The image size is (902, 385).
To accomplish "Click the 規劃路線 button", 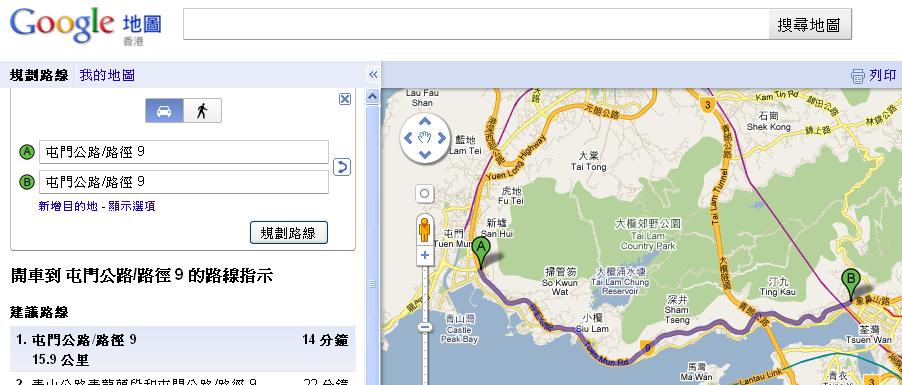I will pyautogui.click(x=289, y=232).
